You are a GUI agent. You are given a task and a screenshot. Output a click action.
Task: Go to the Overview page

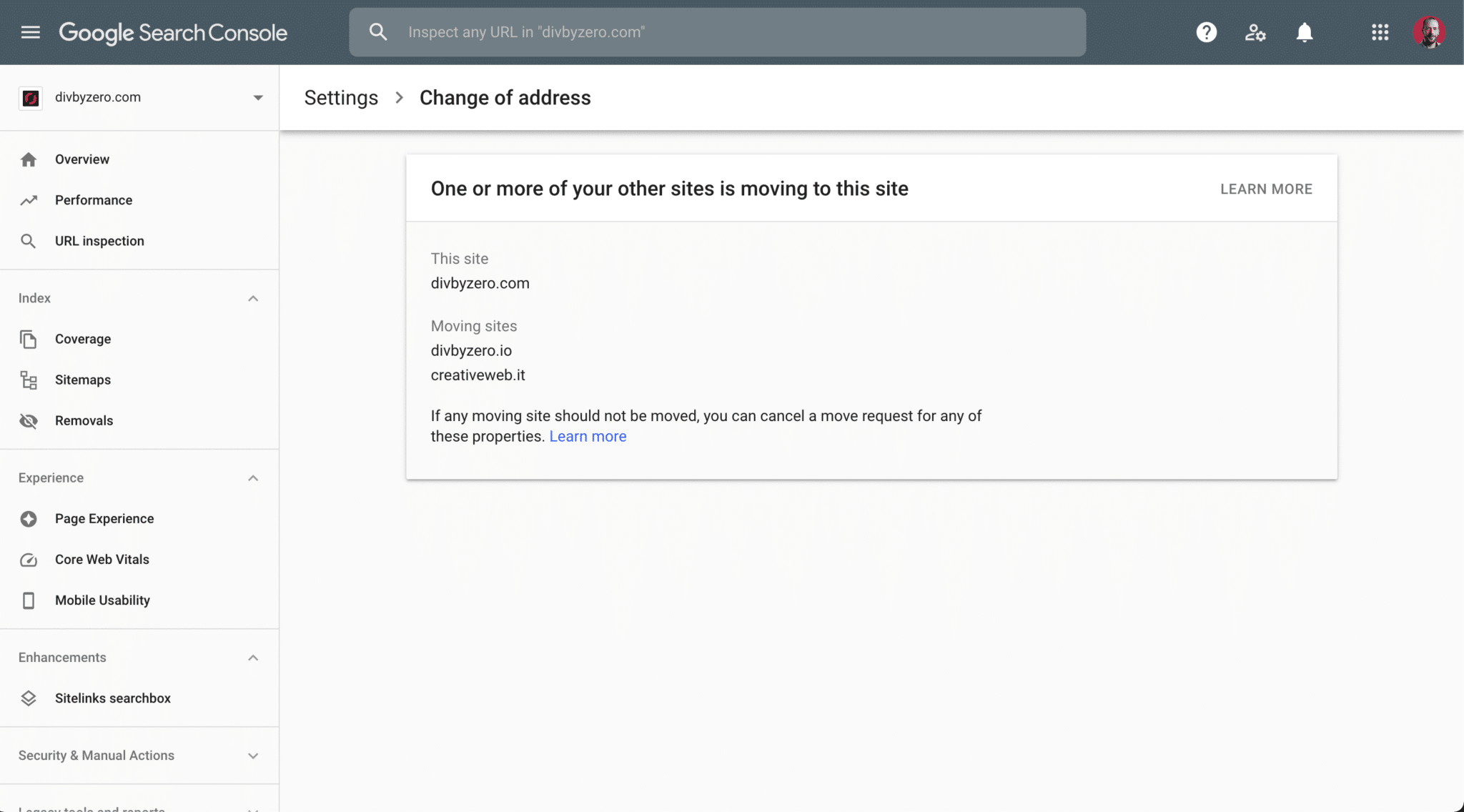tap(82, 159)
